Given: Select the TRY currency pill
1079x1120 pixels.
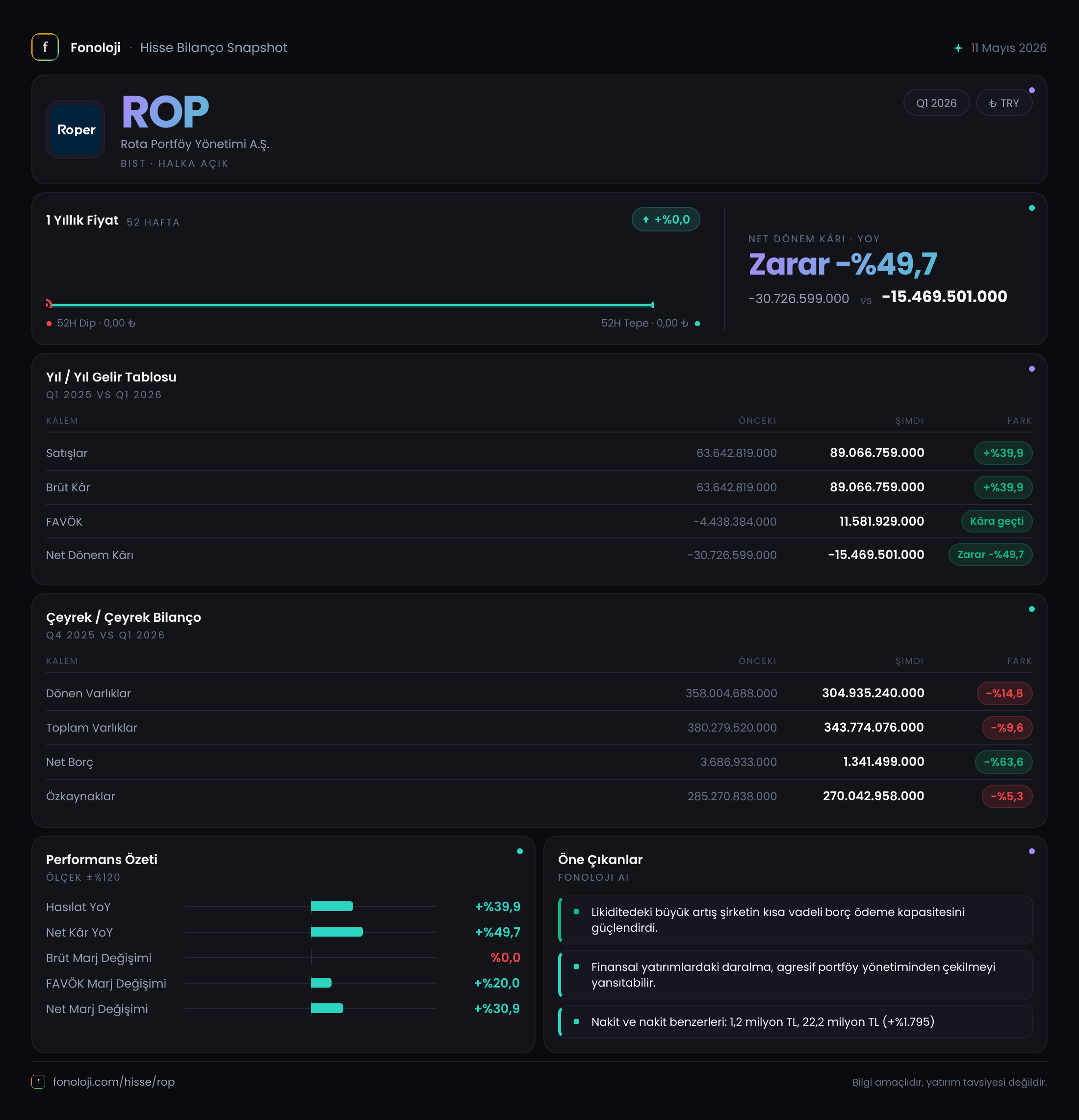Looking at the screenshot, I should [x=1003, y=103].
